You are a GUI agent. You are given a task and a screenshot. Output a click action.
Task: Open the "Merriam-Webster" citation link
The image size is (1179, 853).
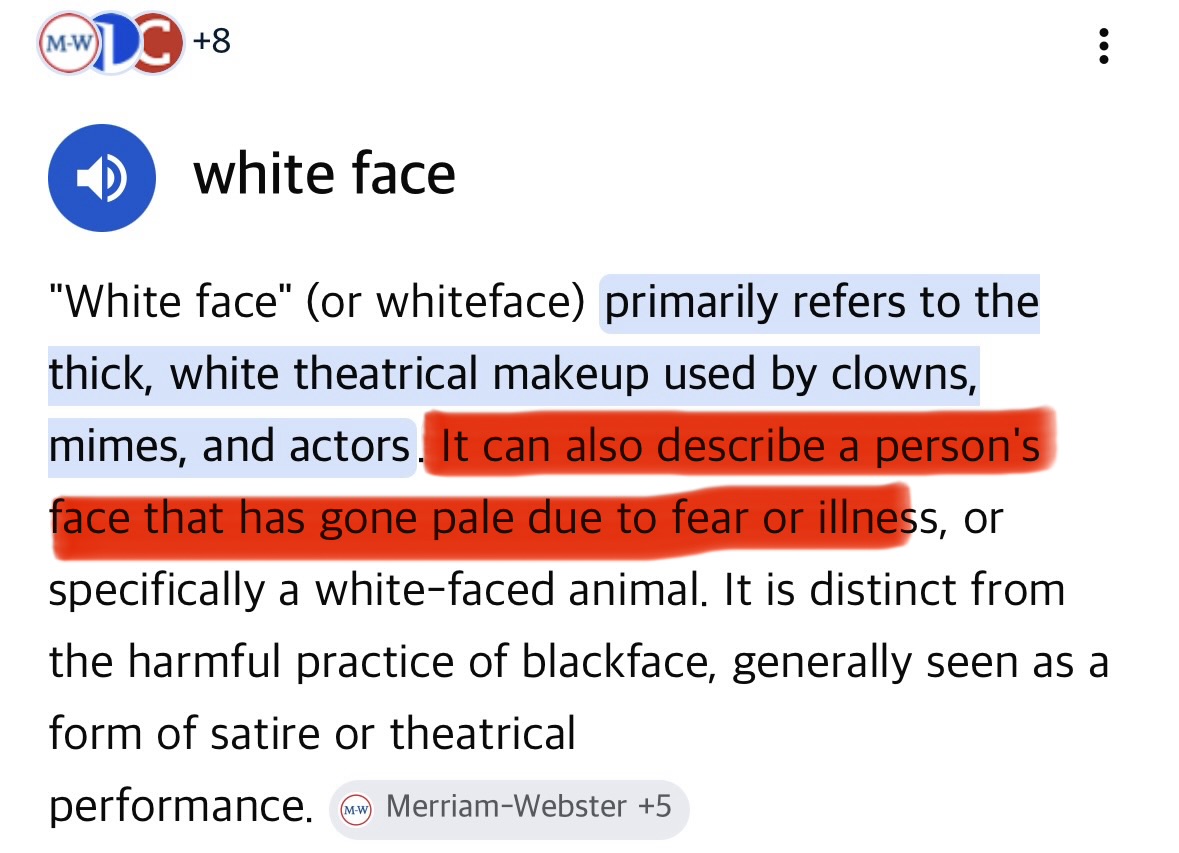(x=506, y=807)
